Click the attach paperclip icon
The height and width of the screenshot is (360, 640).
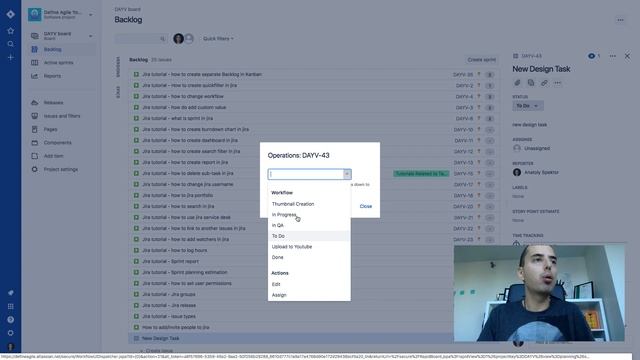point(517,83)
